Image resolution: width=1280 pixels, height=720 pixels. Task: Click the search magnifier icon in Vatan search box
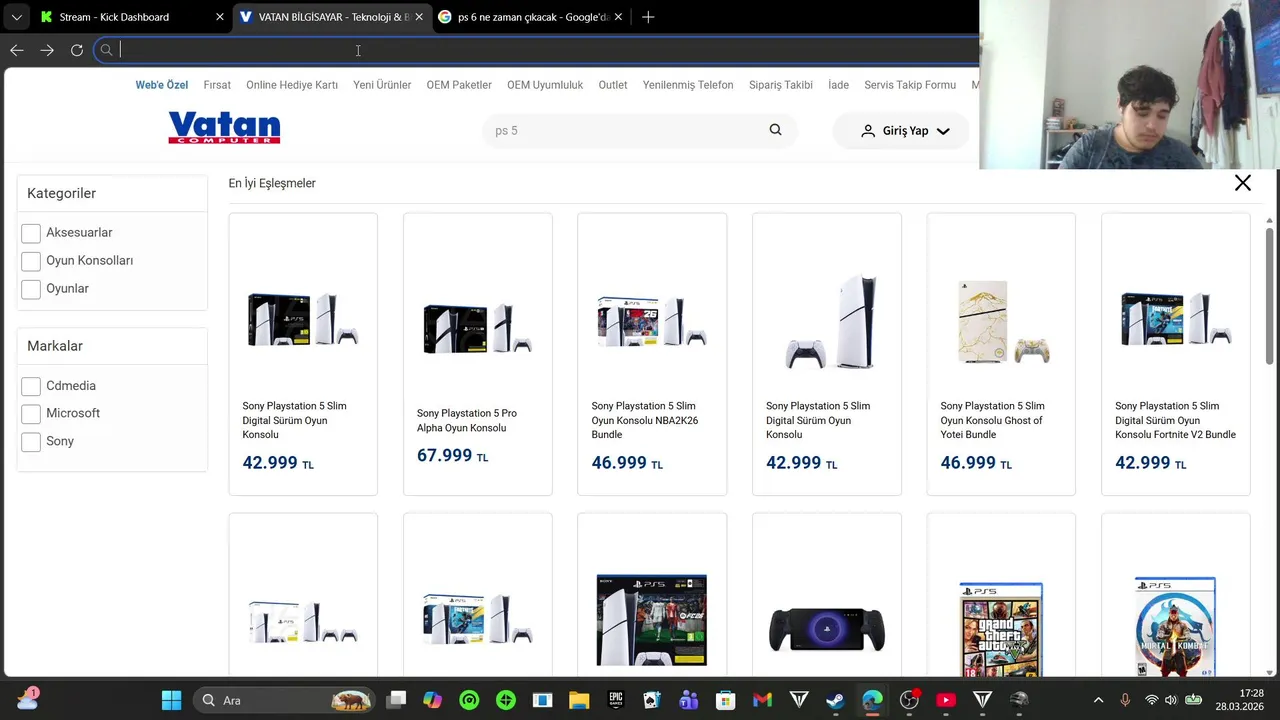click(x=775, y=130)
